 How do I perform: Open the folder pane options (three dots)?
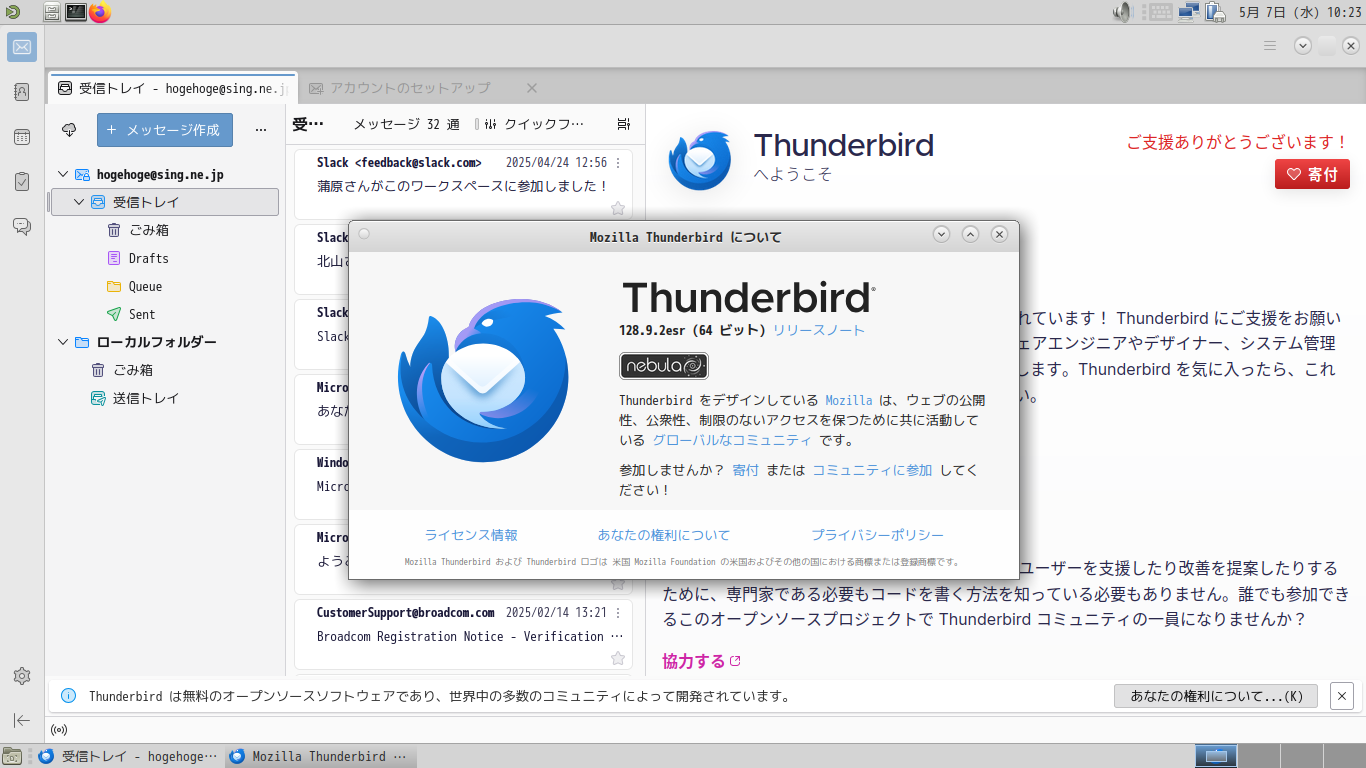pyautogui.click(x=261, y=130)
